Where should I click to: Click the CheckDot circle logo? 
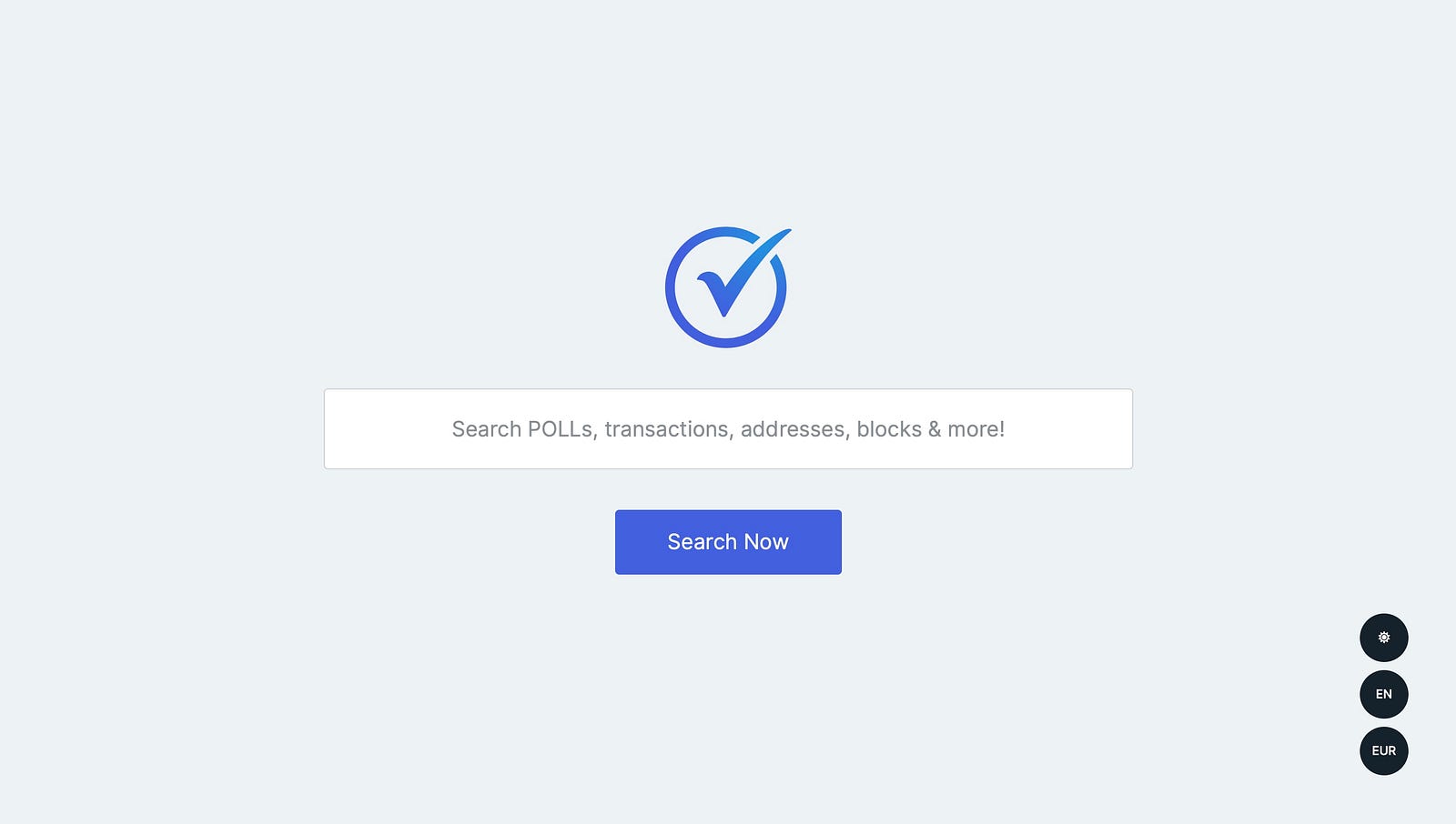[x=726, y=286]
